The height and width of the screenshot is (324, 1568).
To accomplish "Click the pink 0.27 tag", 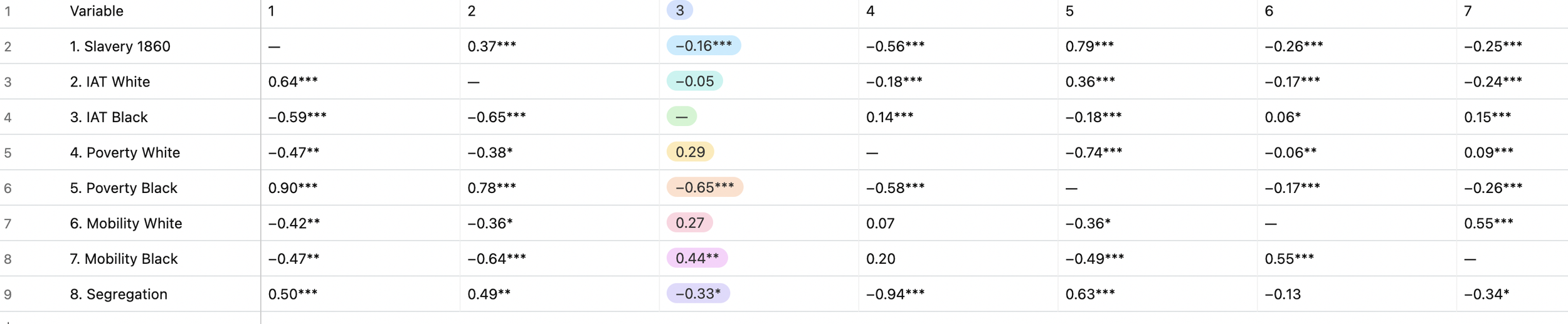I will (x=689, y=223).
